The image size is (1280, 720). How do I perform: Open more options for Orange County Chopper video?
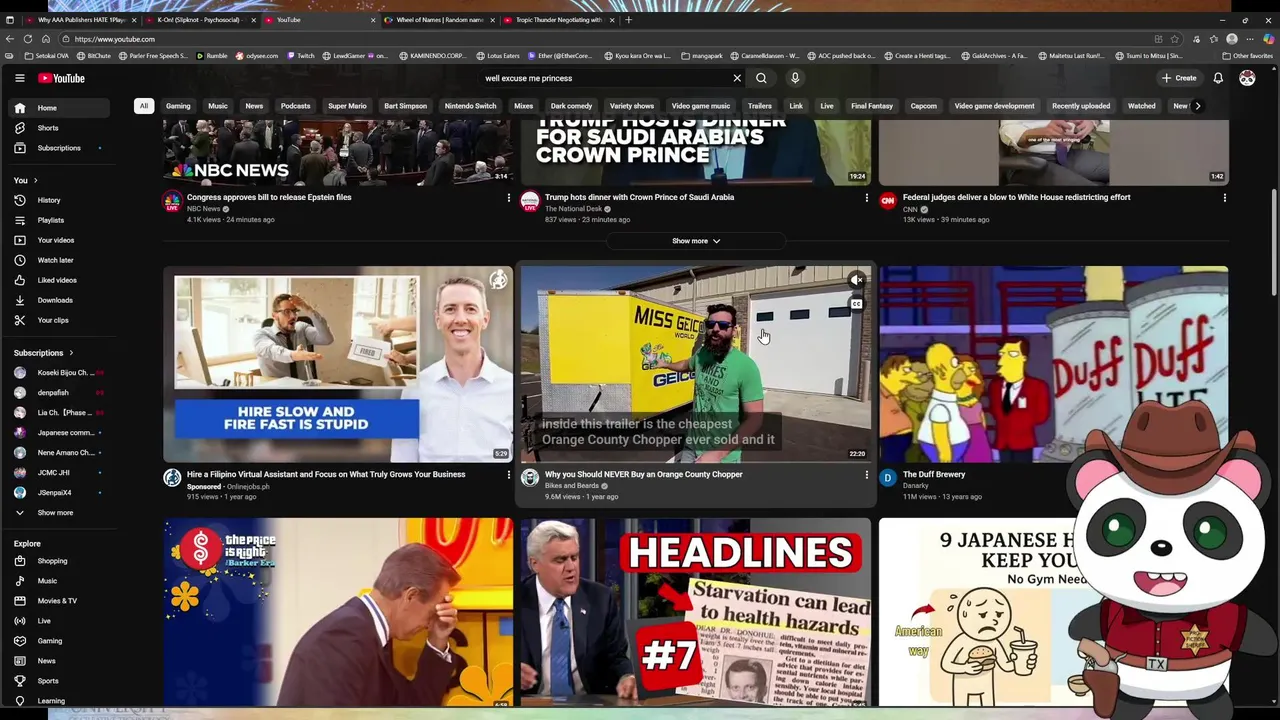[866, 475]
